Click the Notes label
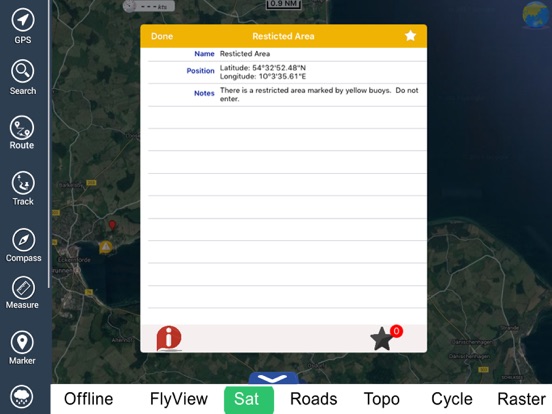The width and height of the screenshot is (552, 414). [x=204, y=93]
